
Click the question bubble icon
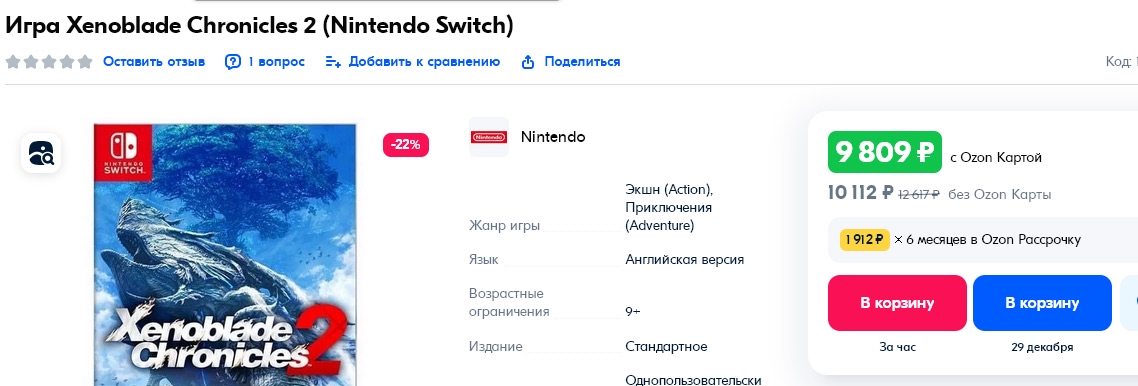[232, 62]
